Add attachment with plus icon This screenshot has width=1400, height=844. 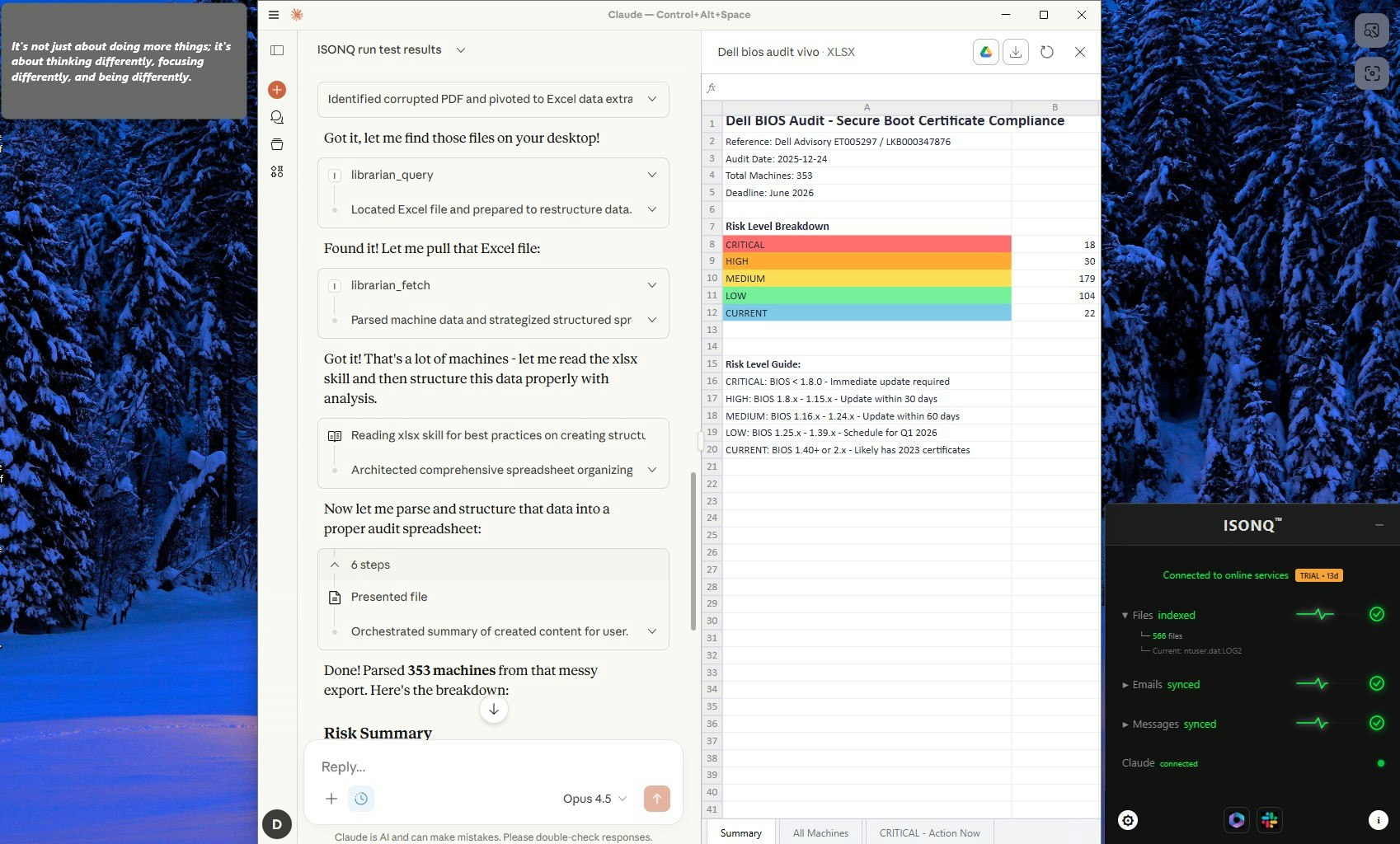(x=331, y=798)
